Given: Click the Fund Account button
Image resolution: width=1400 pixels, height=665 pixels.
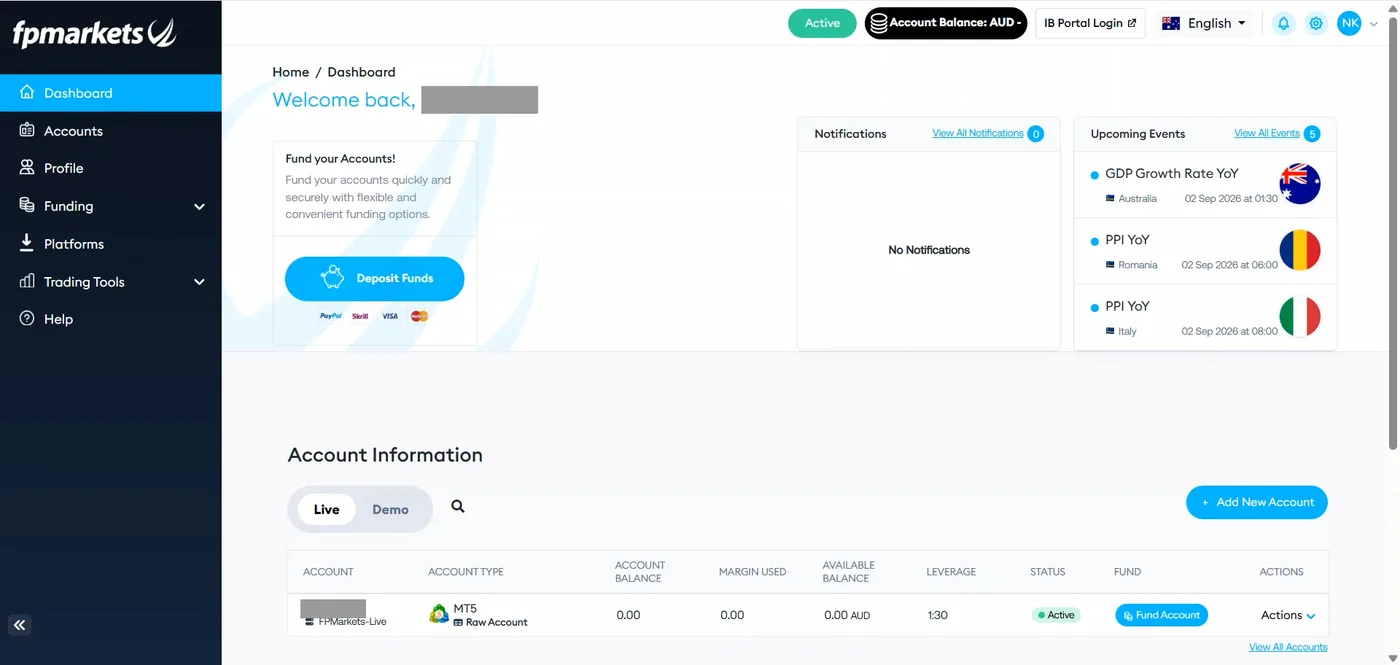Looking at the screenshot, I should point(1161,615).
